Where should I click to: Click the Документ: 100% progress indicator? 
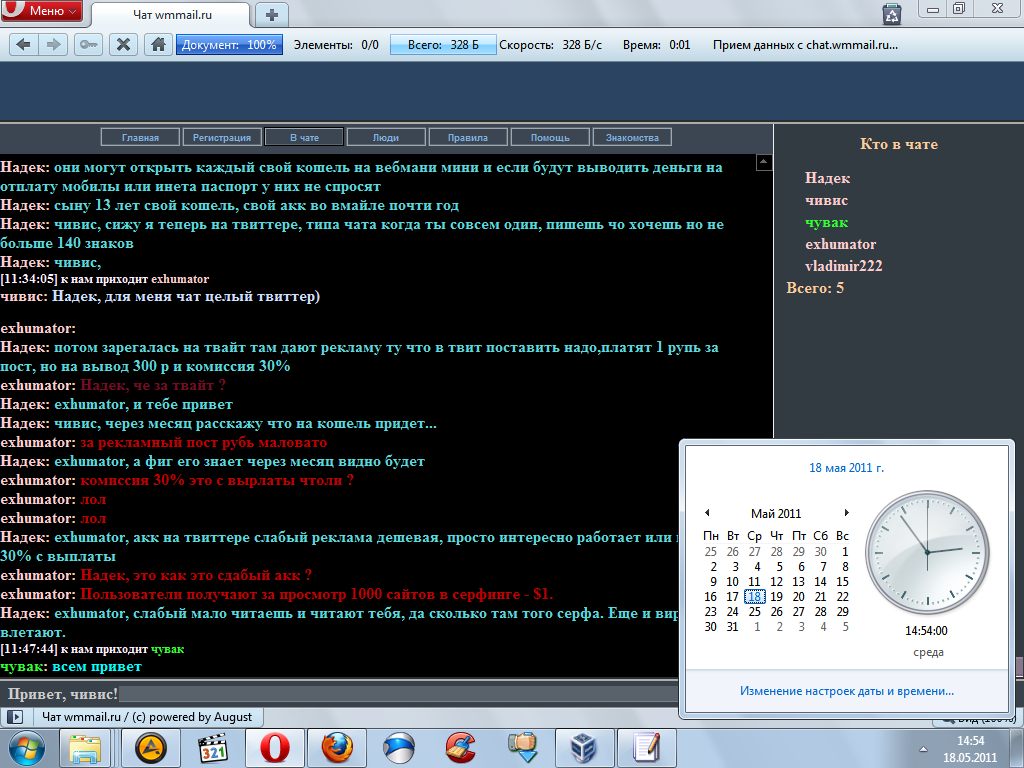229,44
